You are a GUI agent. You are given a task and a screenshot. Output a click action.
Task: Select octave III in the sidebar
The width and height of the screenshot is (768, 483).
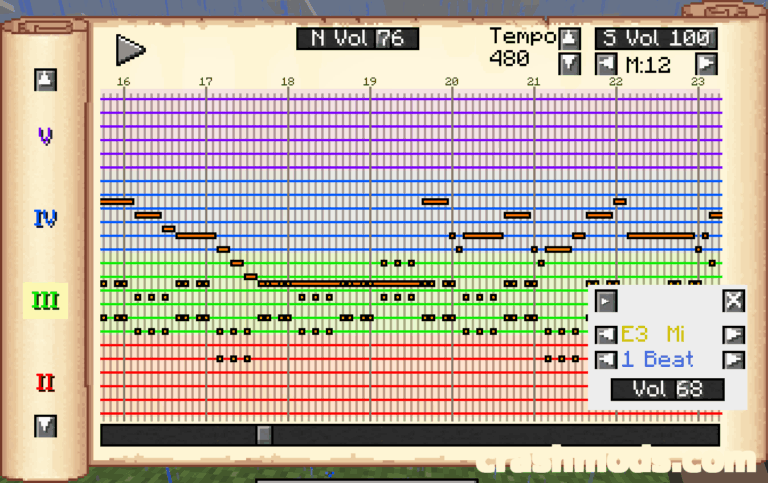(x=45, y=301)
